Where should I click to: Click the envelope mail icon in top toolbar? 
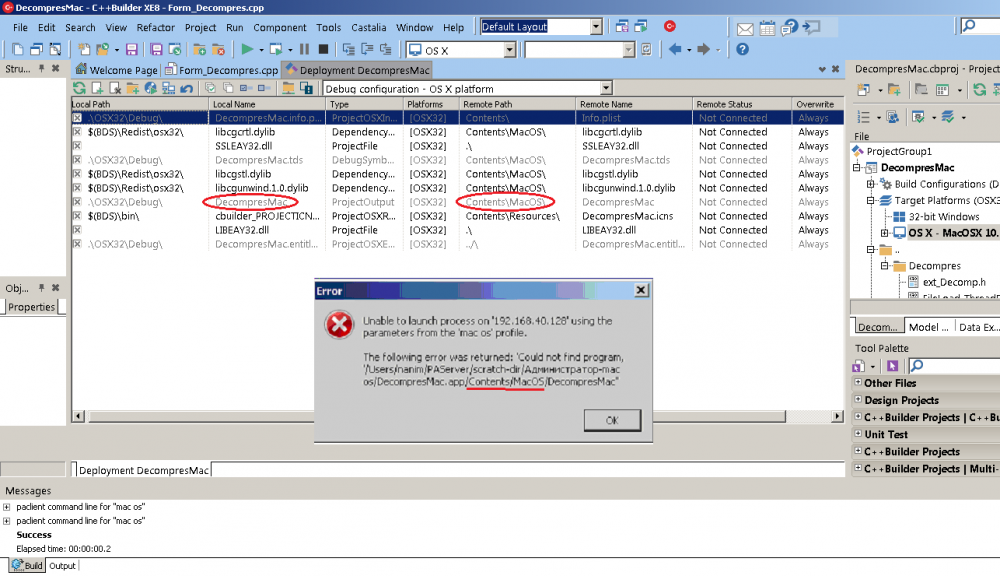pyautogui.click(x=745, y=28)
